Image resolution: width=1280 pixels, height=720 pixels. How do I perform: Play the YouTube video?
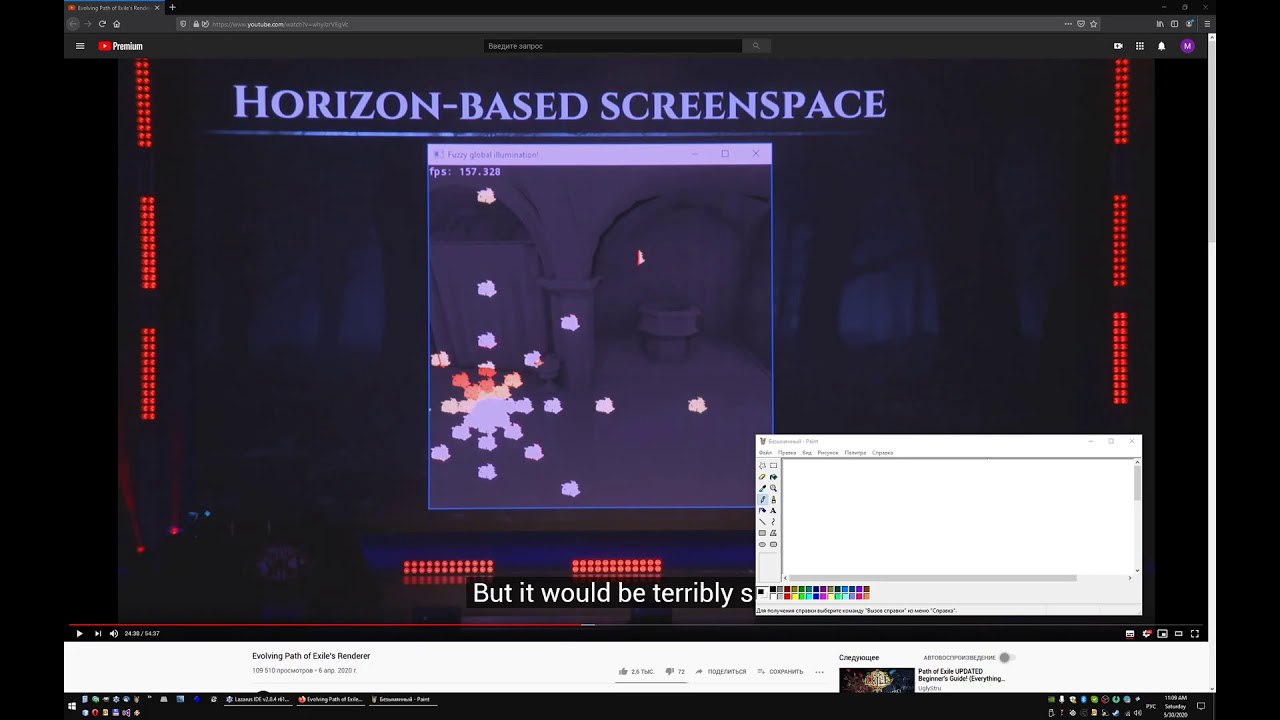click(79, 633)
